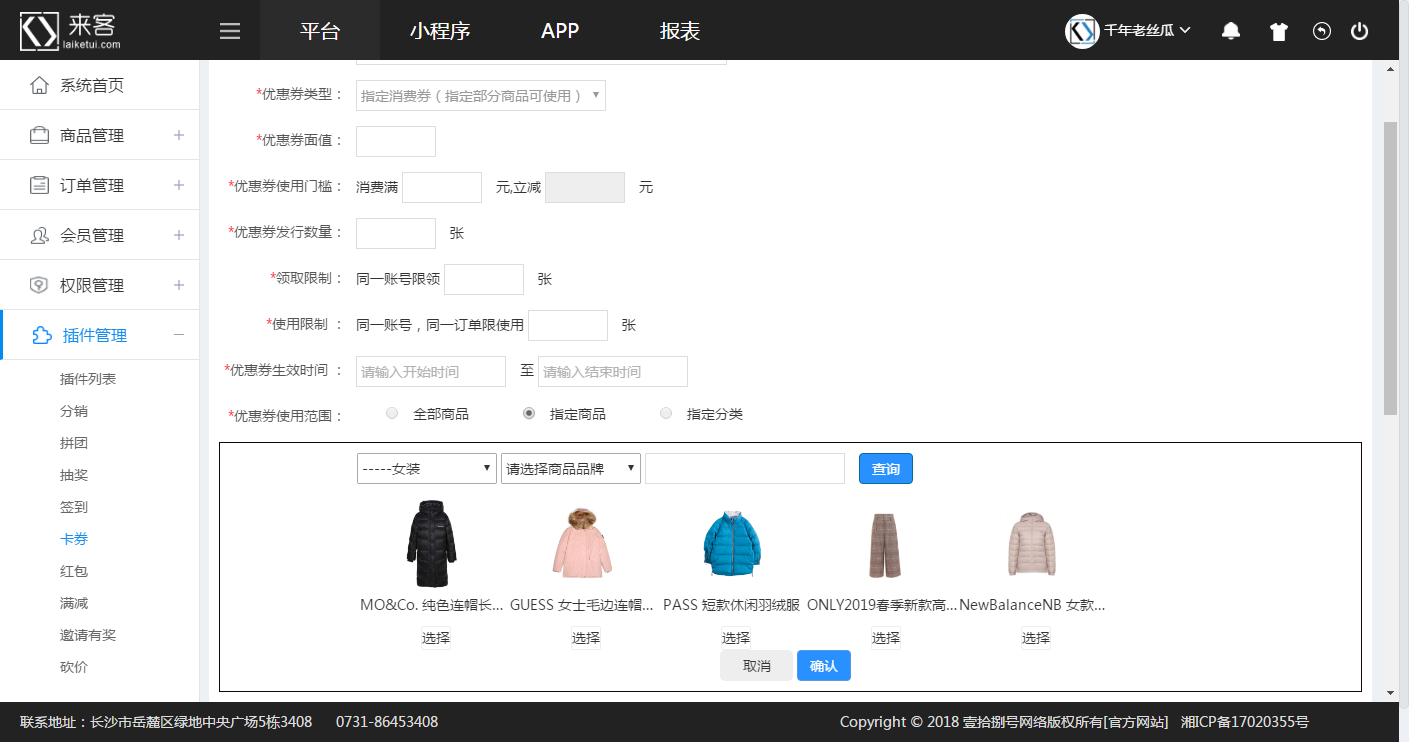The image size is (1409, 742).
Task: Focus the 请输入开始时间 date field
Action: click(x=431, y=371)
